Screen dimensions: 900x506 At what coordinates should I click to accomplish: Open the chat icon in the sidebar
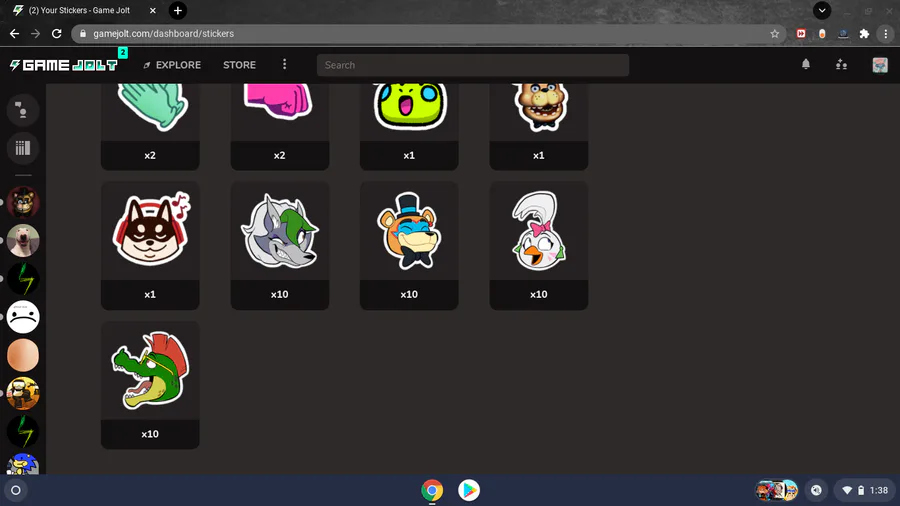[23, 110]
